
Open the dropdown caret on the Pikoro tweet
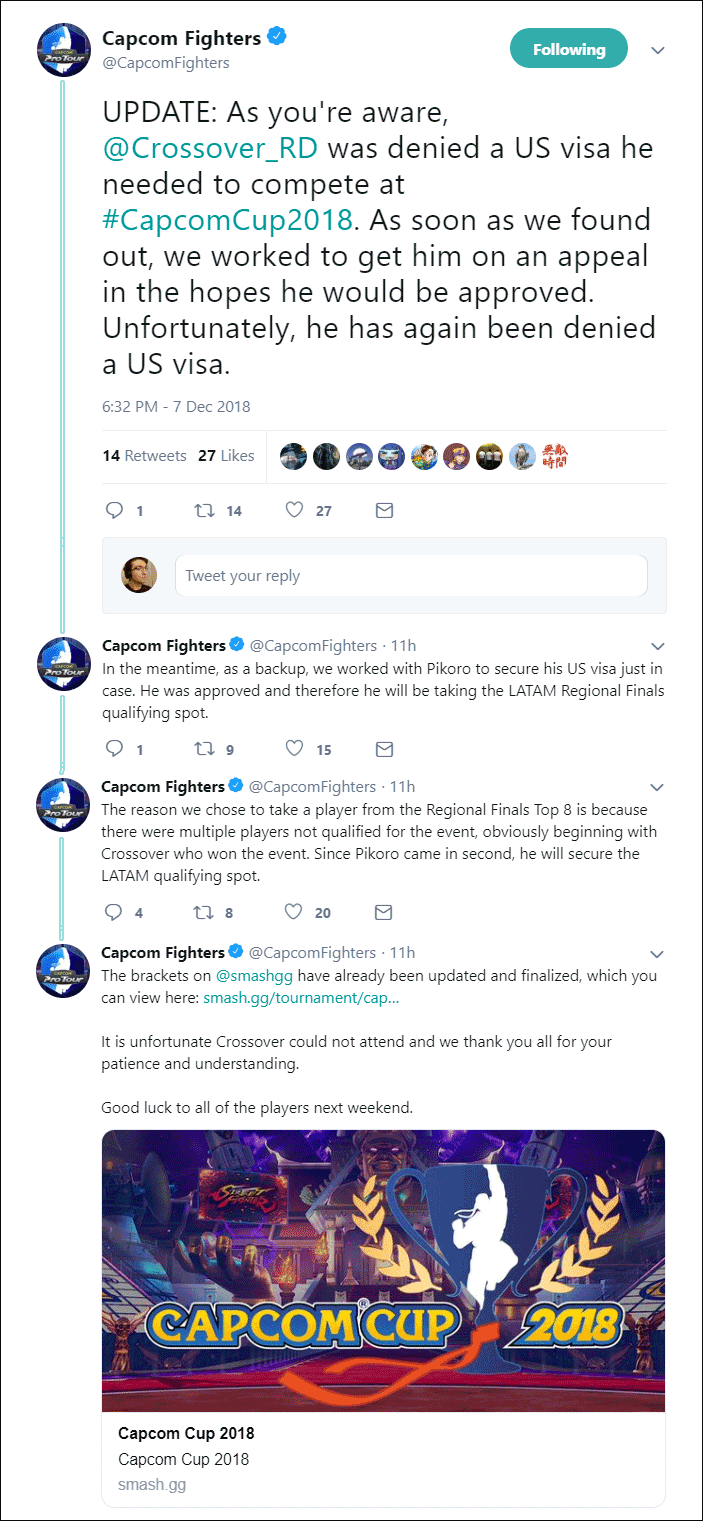(x=657, y=646)
